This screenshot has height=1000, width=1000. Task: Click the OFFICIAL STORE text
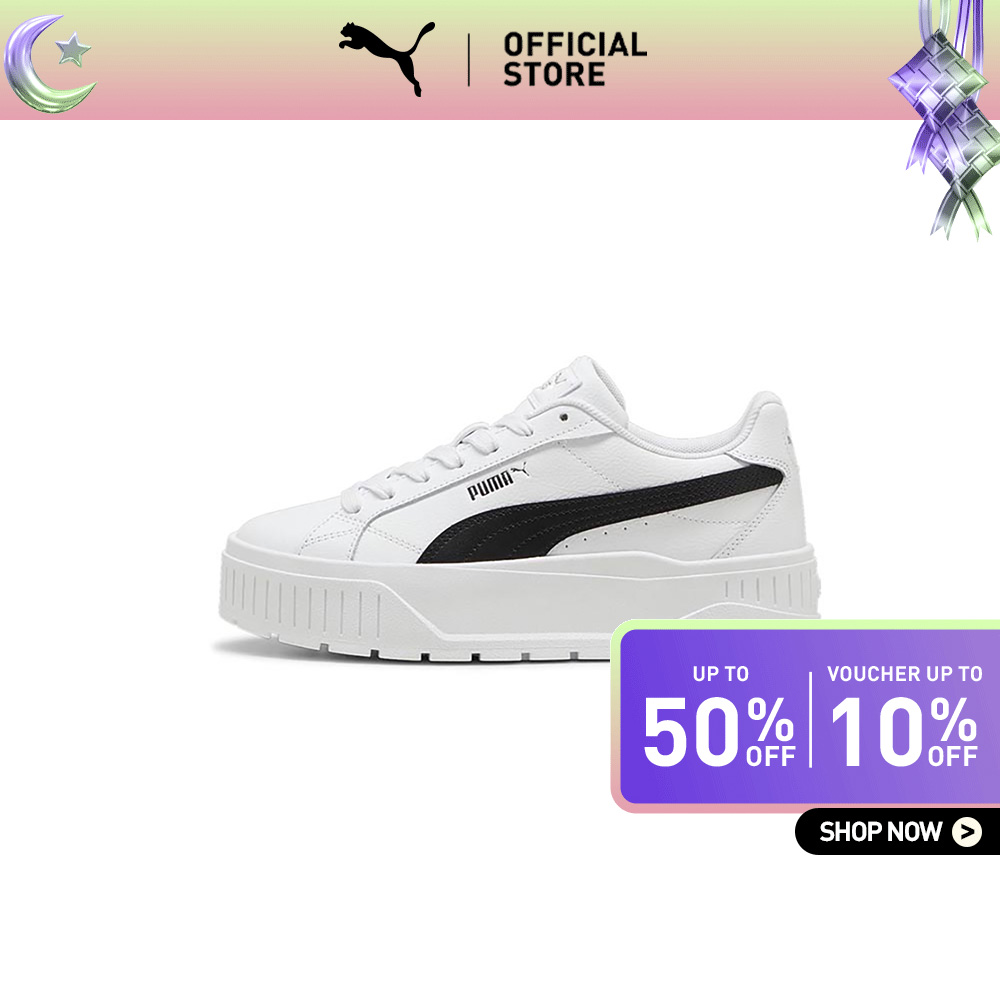click(x=575, y=59)
